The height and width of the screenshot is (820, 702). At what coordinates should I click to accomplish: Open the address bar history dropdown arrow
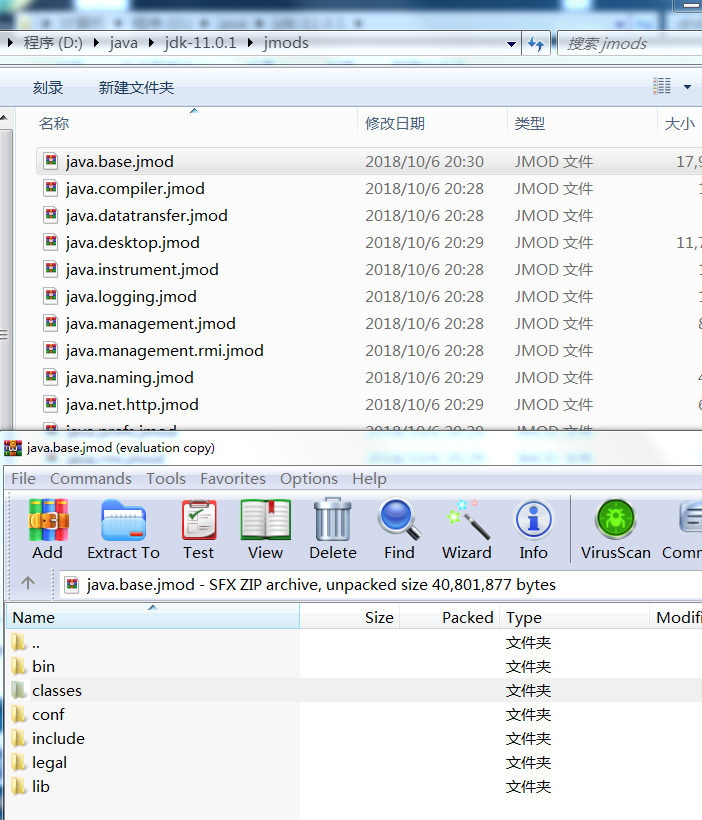[x=512, y=44]
